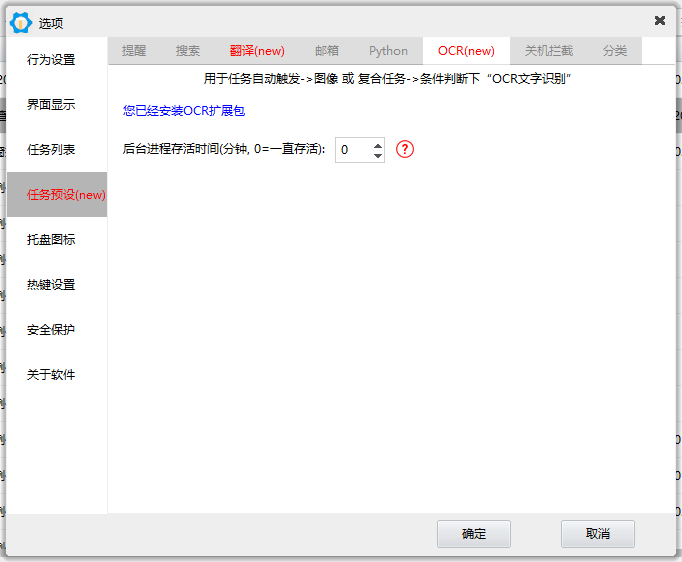Image resolution: width=682 pixels, height=562 pixels.
Task: Open 安全保护 settings
Action: [x=57, y=330]
